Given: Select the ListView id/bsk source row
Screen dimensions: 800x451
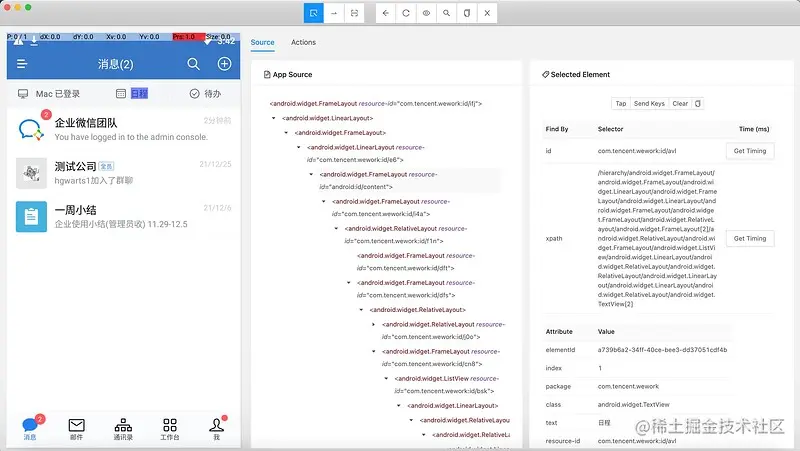Looking at the screenshot, I should 447,385.
